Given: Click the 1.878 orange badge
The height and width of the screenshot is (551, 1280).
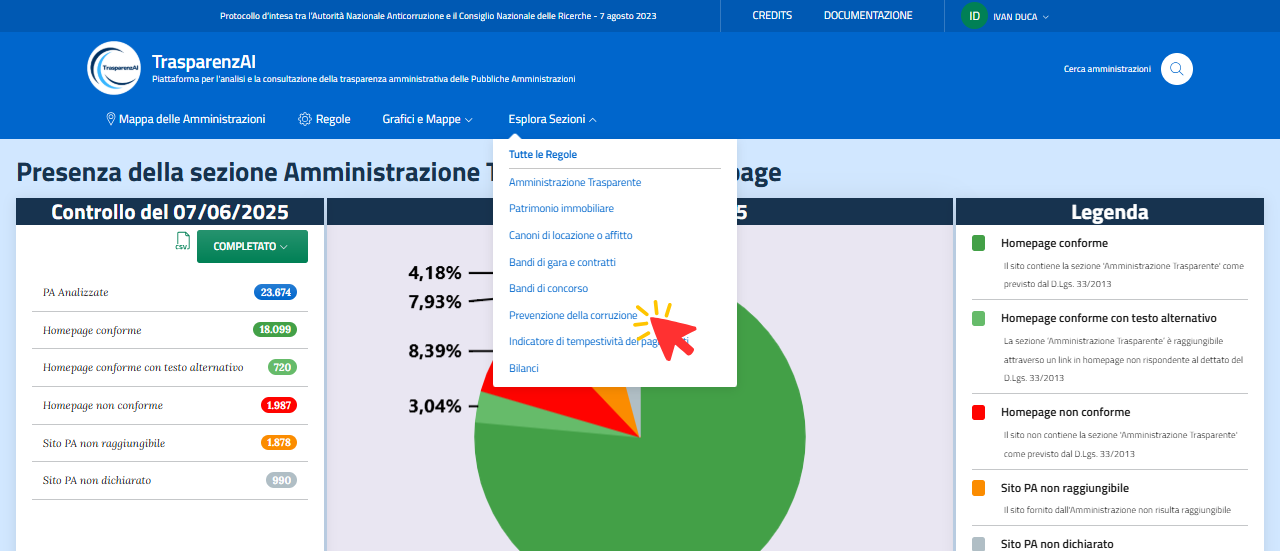Looking at the screenshot, I should 279,443.
